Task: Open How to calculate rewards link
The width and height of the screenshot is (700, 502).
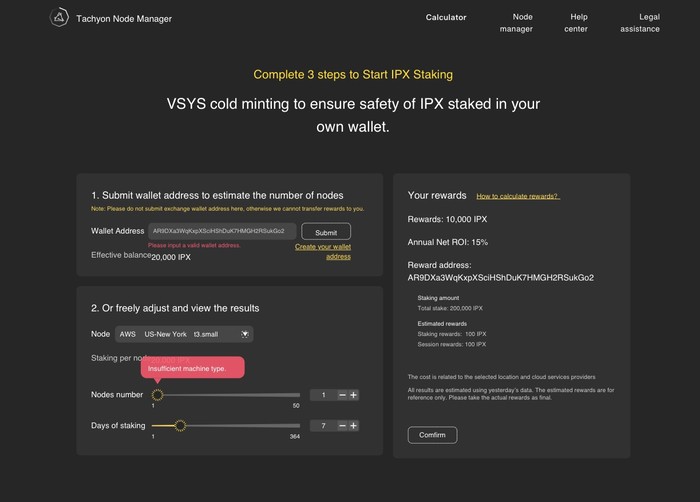Action: pos(518,196)
